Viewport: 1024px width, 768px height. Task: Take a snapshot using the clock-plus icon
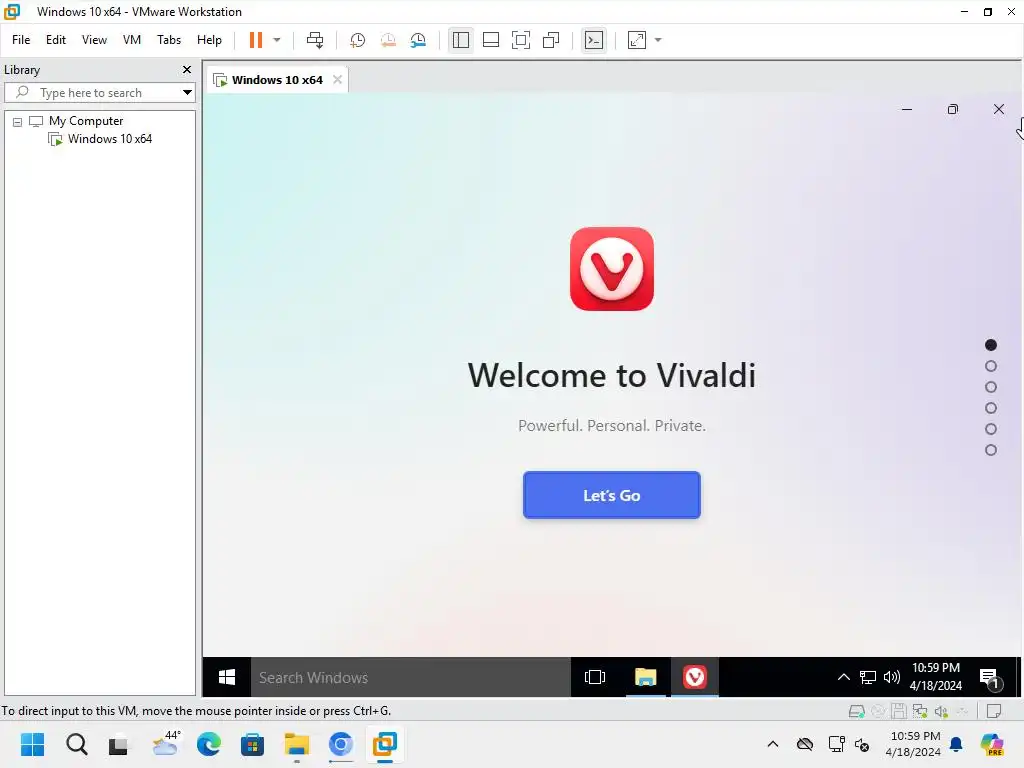point(357,40)
